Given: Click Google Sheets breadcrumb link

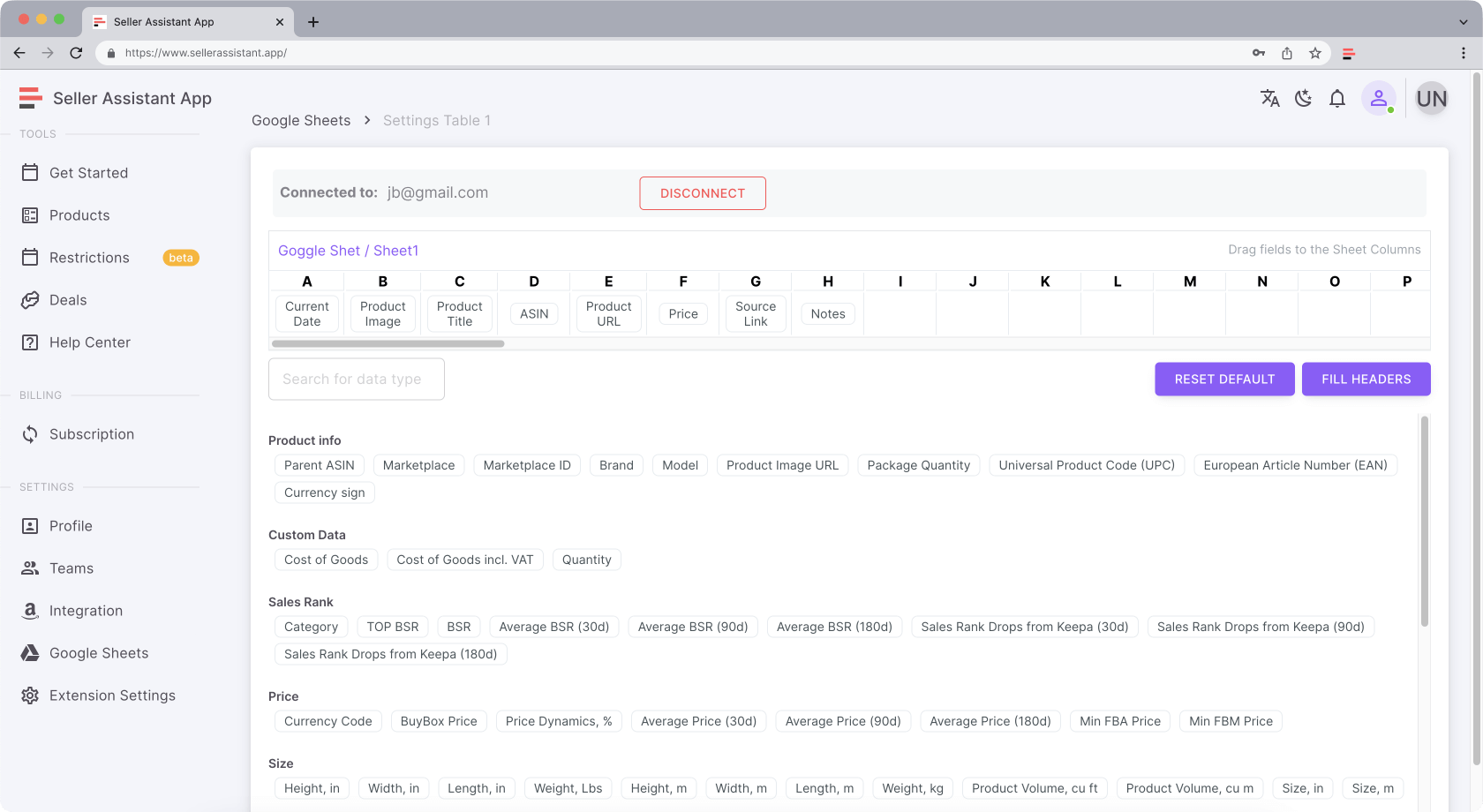Looking at the screenshot, I should (x=301, y=121).
